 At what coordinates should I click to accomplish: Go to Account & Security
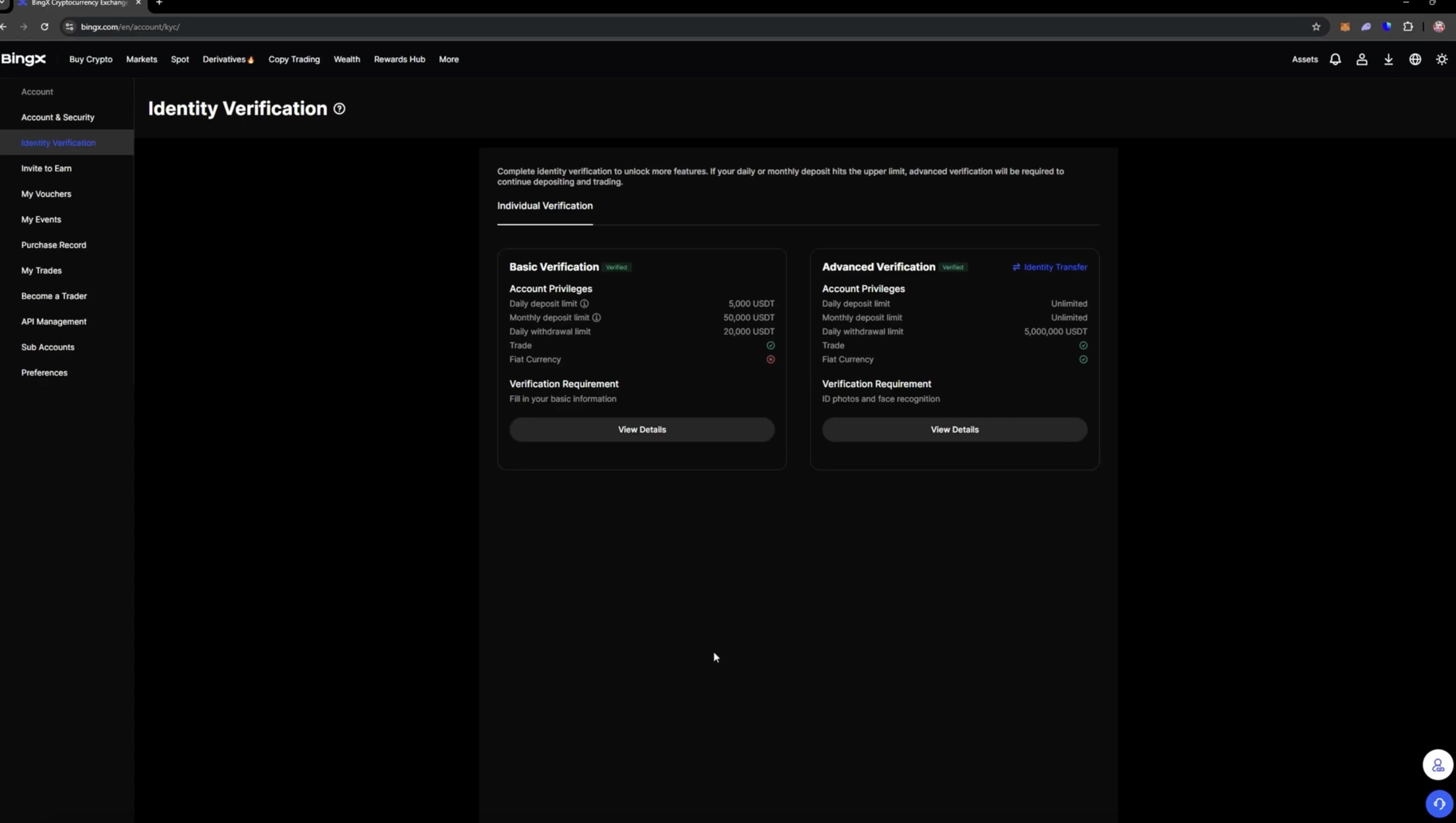click(58, 118)
